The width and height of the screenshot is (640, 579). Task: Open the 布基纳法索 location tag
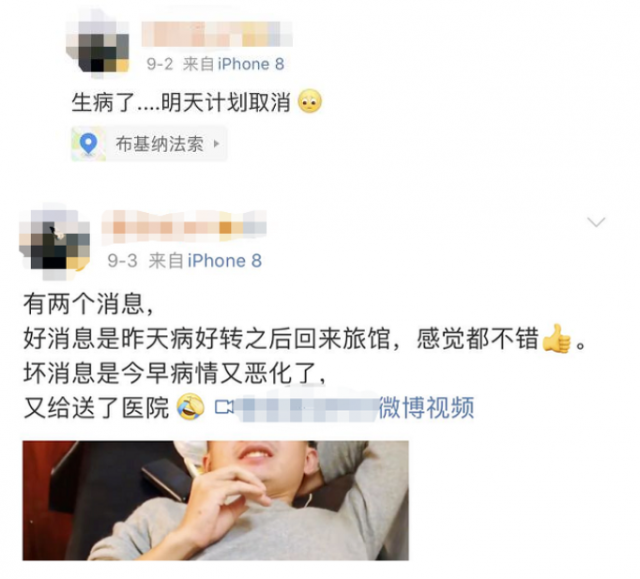click(149, 144)
